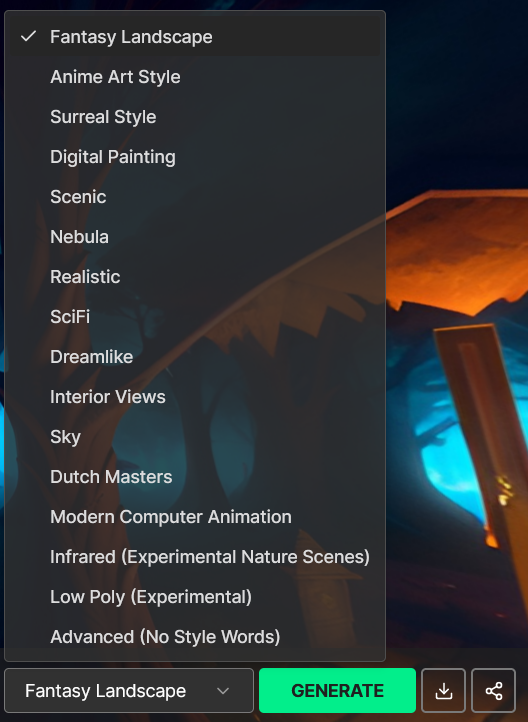The width and height of the screenshot is (528, 722).
Task: Select Modern Computer Animation
Action: [195, 517]
